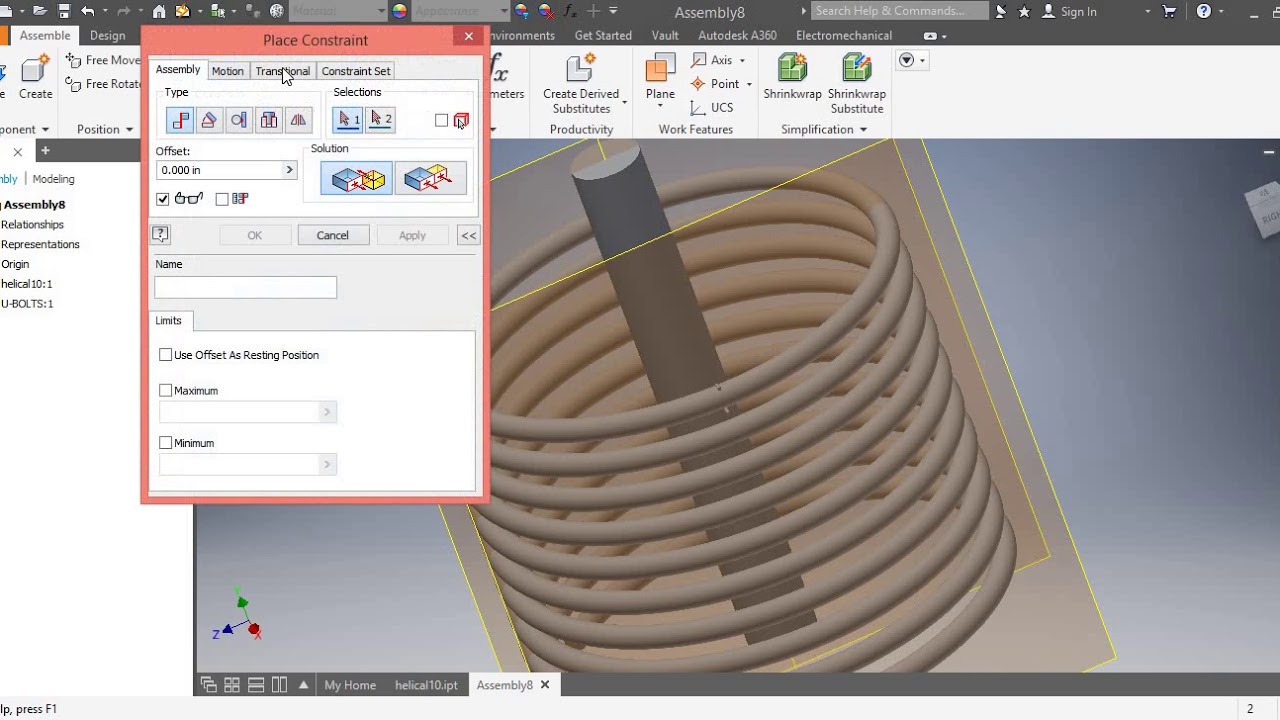The width and height of the screenshot is (1280, 720).
Task: Click the Plane work feature
Action: click(660, 77)
